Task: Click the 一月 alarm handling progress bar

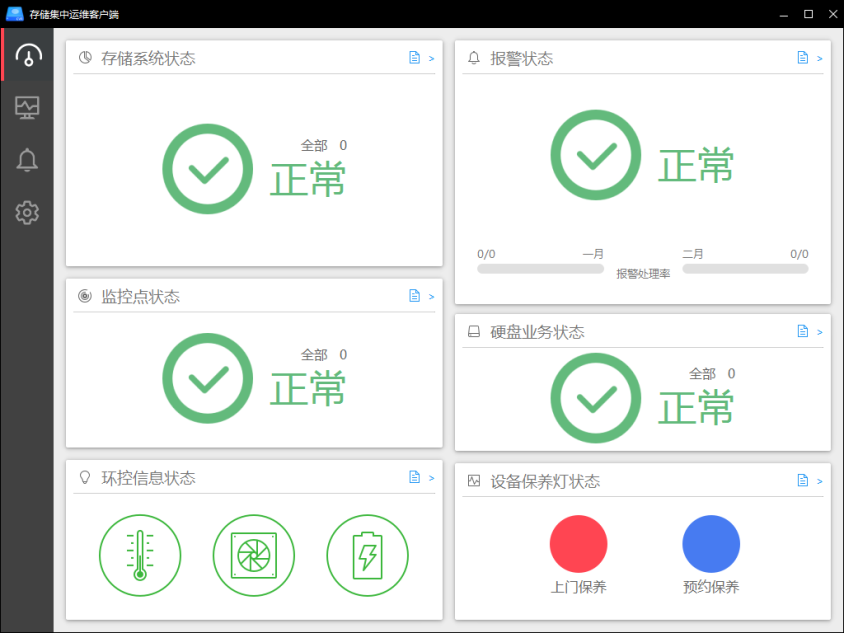Action: coord(540,269)
